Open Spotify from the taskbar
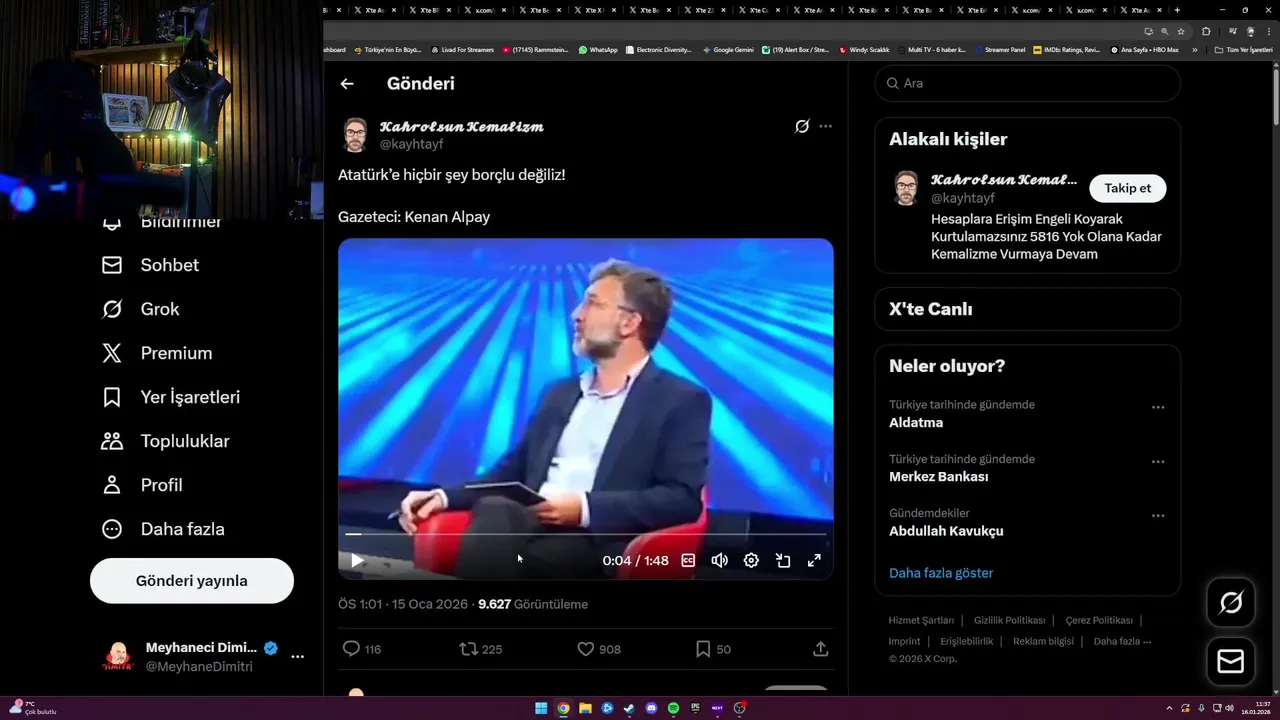1280x720 pixels. [x=673, y=708]
